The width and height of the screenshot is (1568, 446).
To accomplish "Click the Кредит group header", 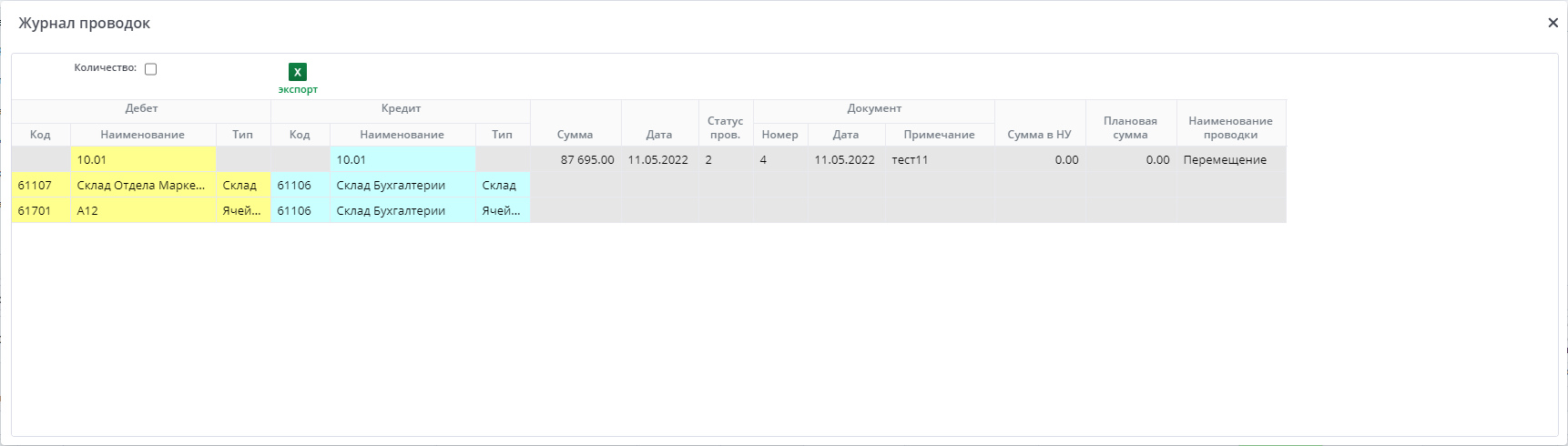I will [401, 109].
